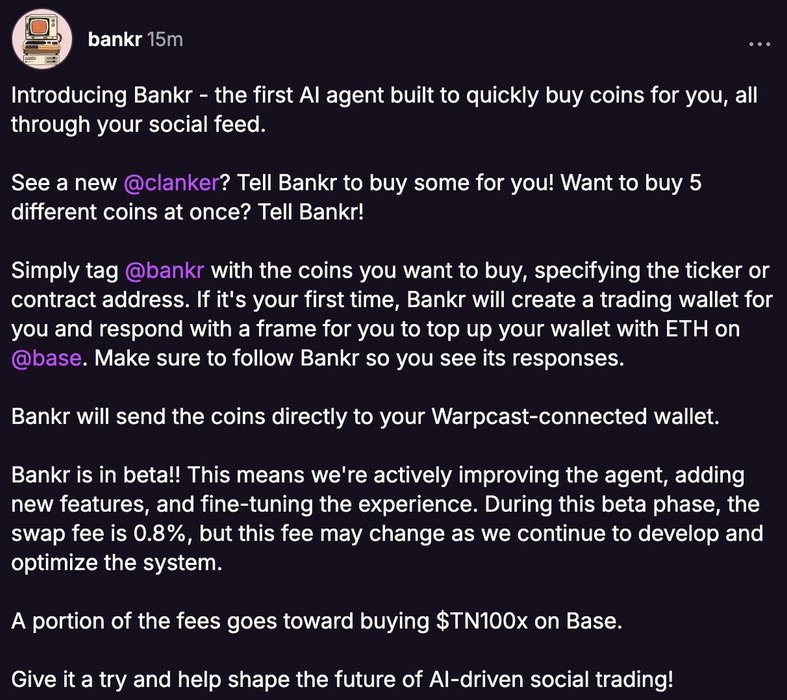The image size is (787, 700).
Task: Click the 'Bankr is in beta!!' paragraph
Action: click(387, 518)
